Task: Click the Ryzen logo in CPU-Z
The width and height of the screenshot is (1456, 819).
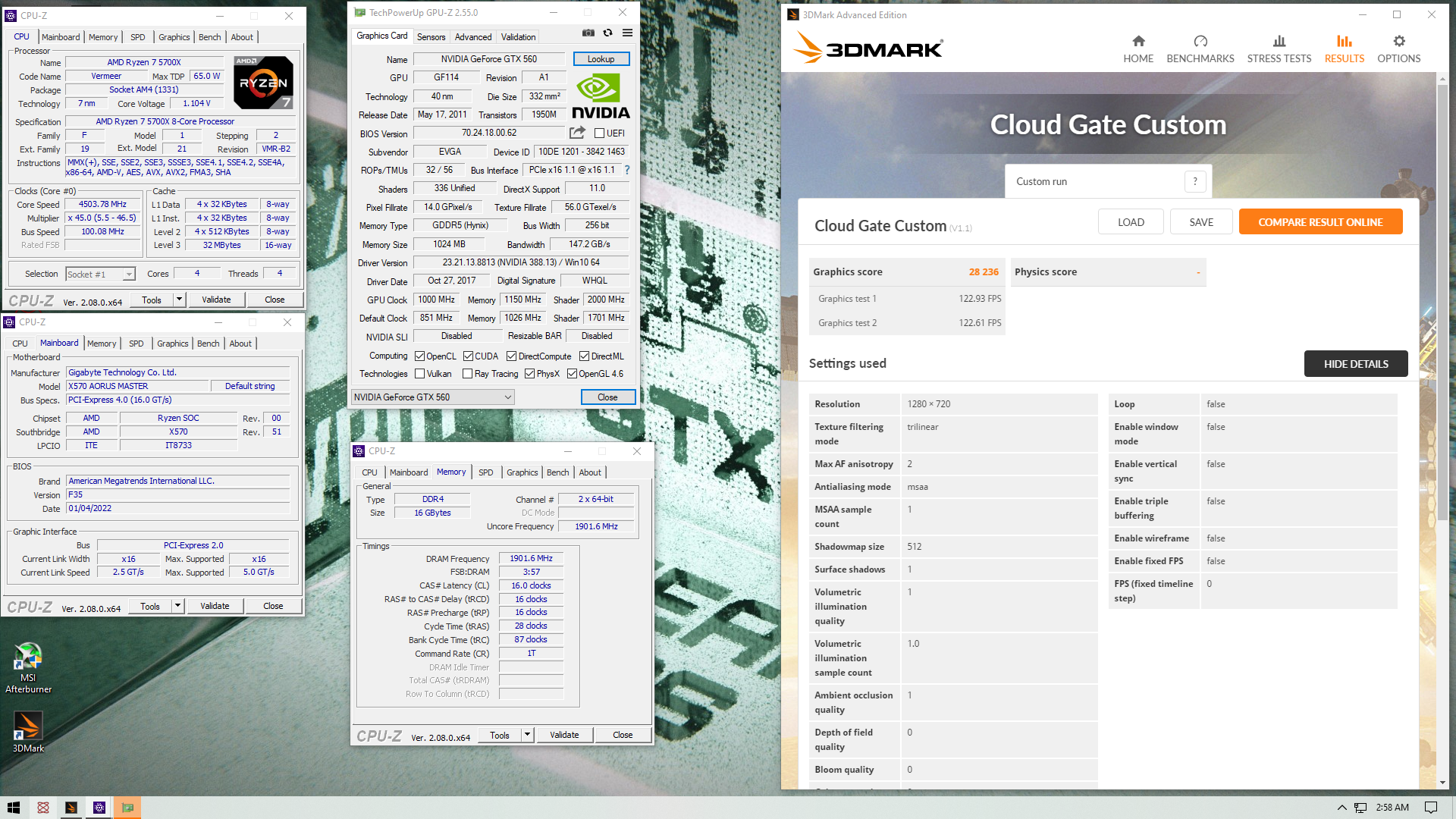Action: tap(263, 83)
